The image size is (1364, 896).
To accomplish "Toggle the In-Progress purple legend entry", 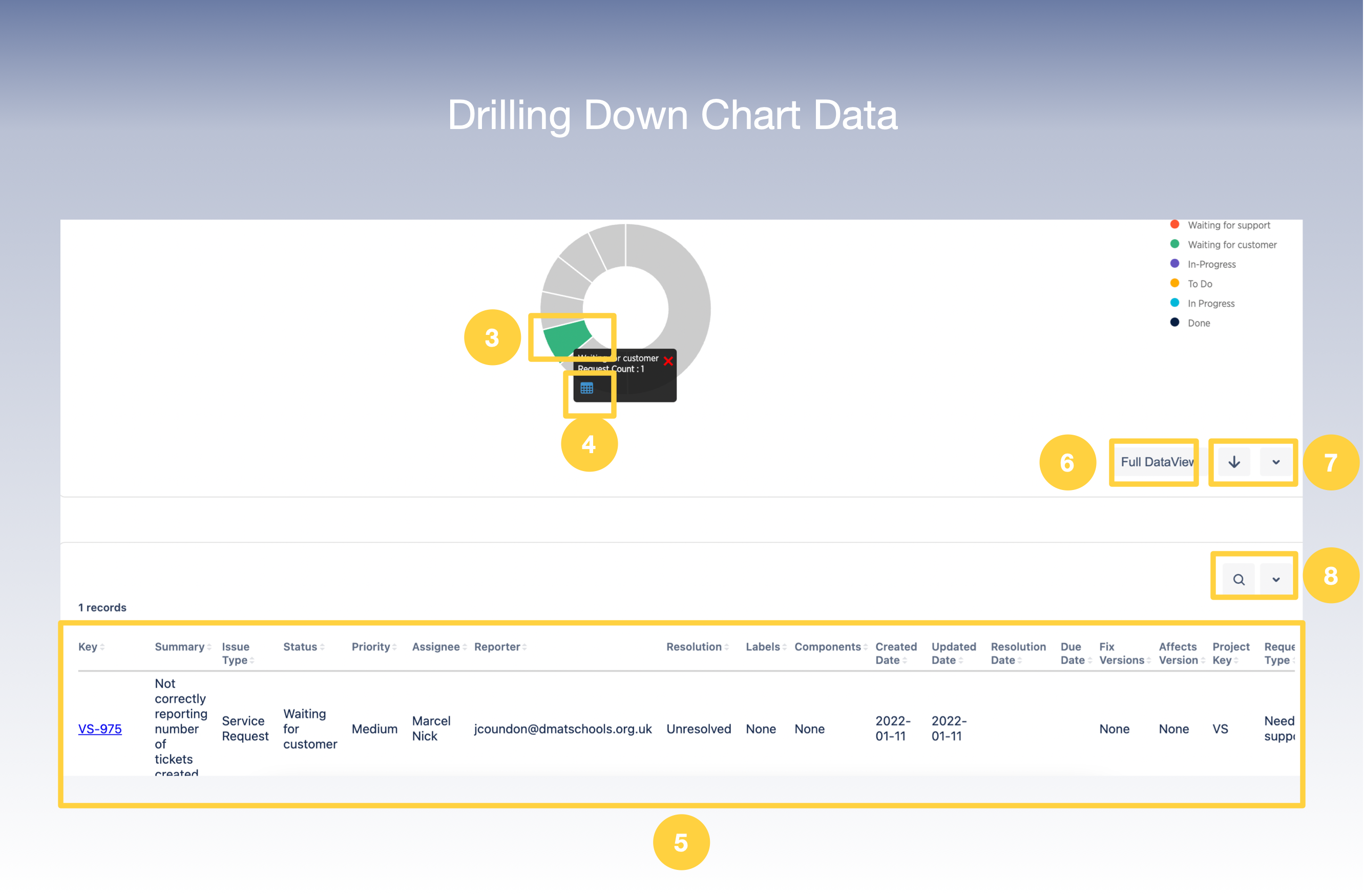I will 1211,264.
